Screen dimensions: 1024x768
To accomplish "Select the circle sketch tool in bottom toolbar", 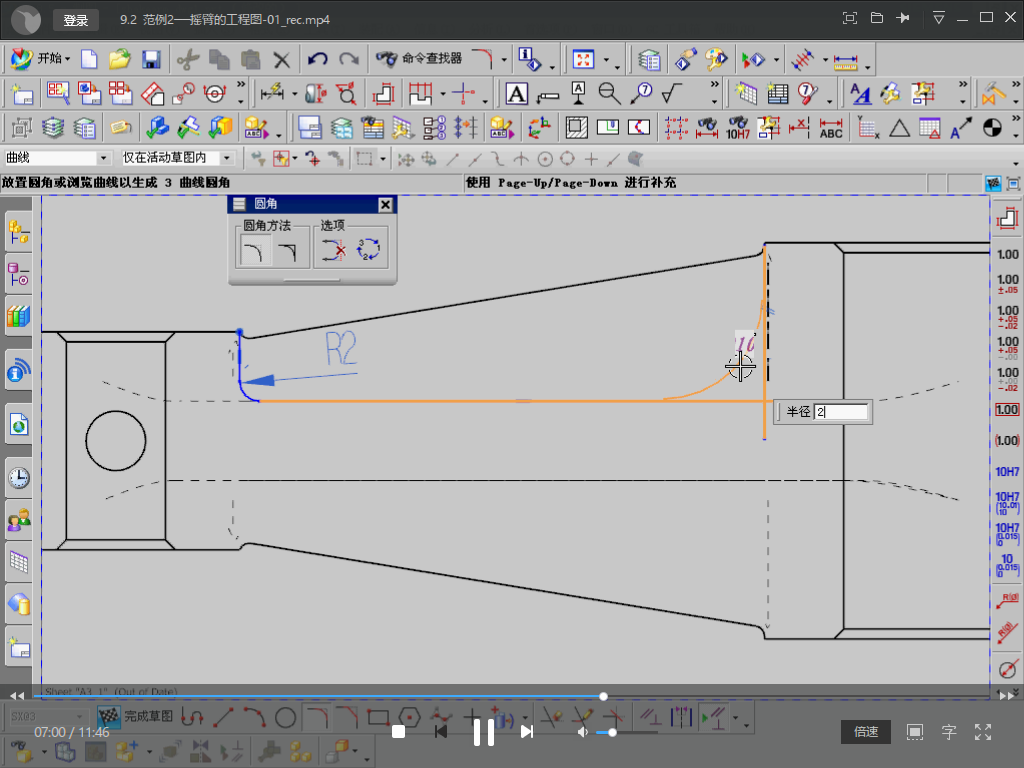I will pyautogui.click(x=285, y=718).
